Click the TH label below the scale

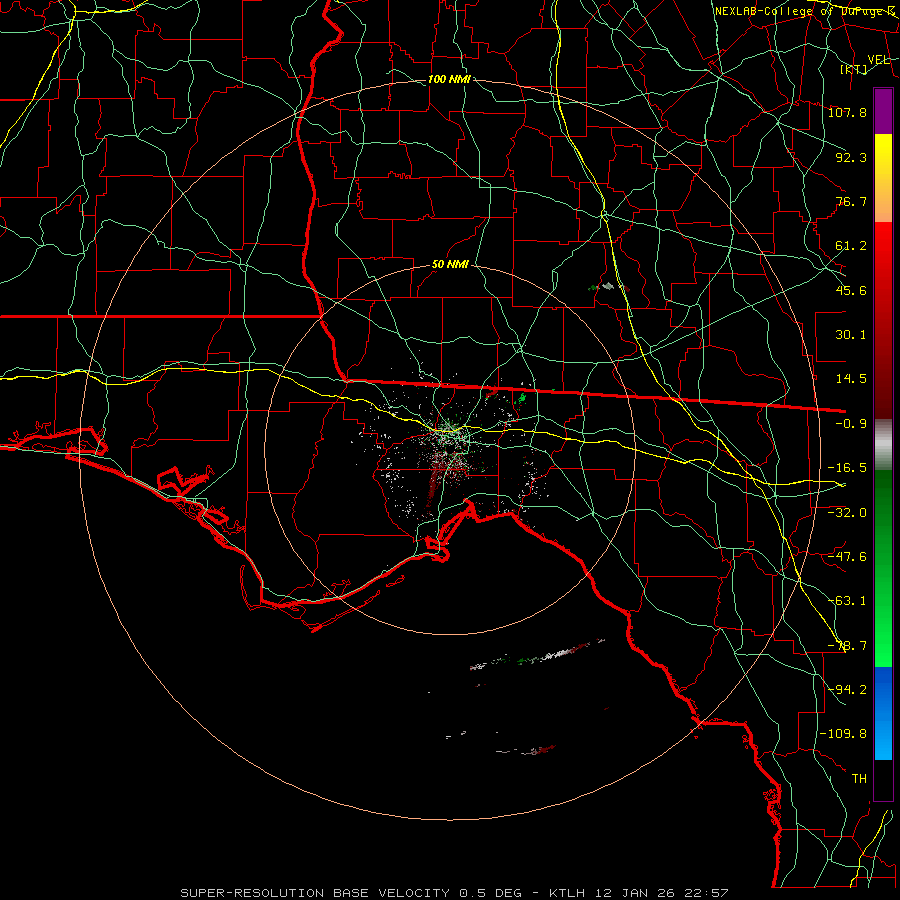tap(859, 779)
